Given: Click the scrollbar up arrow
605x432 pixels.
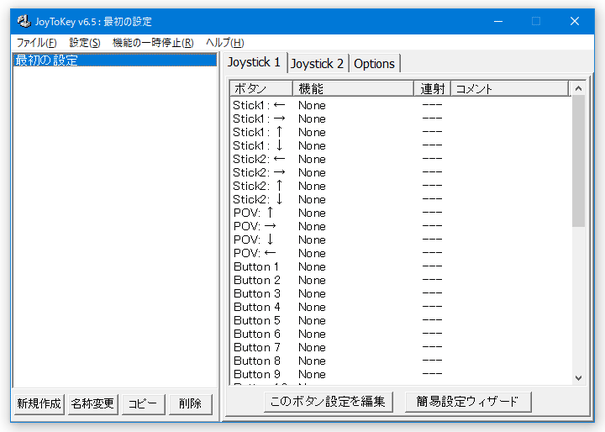Looking at the screenshot, I should click(578, 89).
